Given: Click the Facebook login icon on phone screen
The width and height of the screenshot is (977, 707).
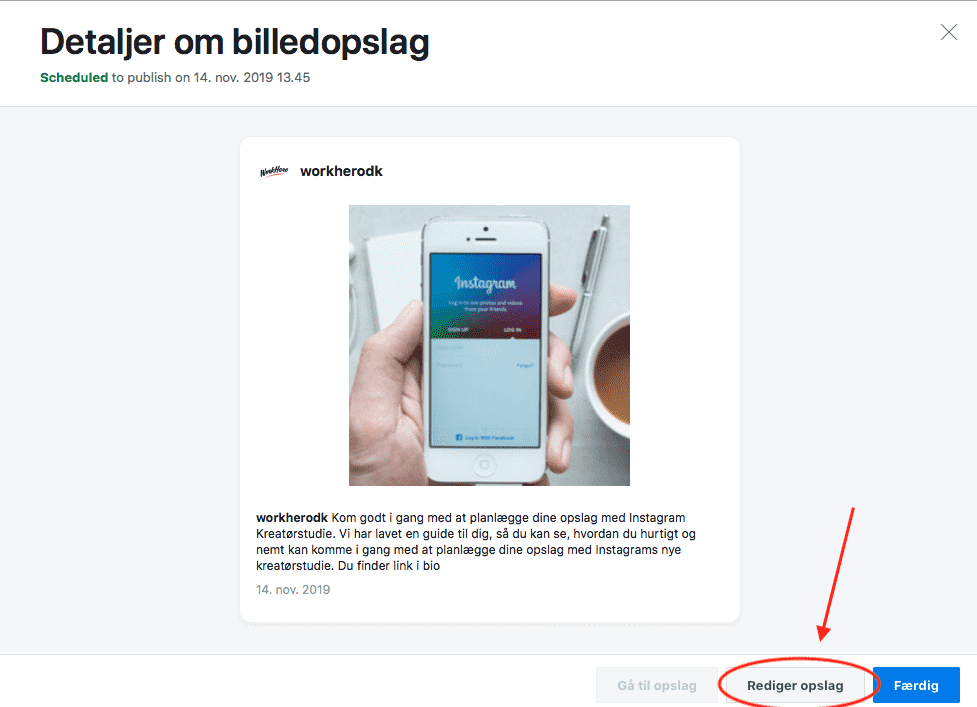Looking at the screenshot, I should coord(459,438).
